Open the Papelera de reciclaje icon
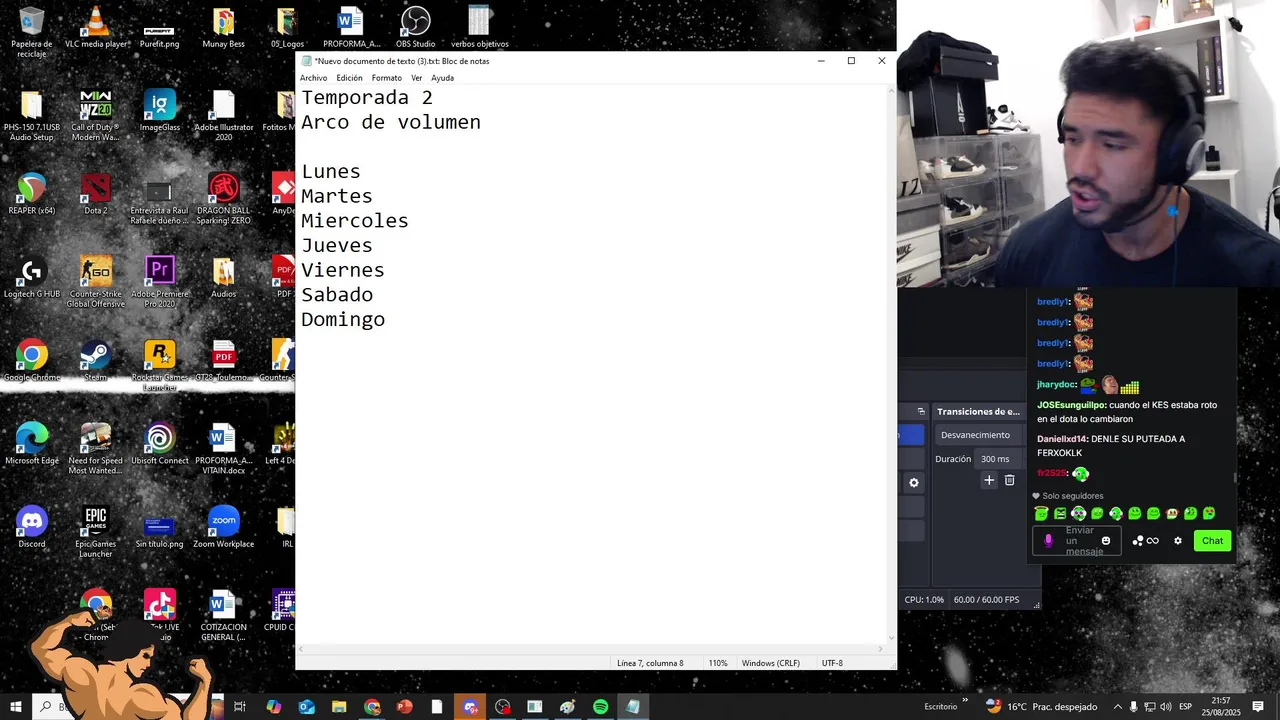The image size is (1280, 720). point(32,32)
